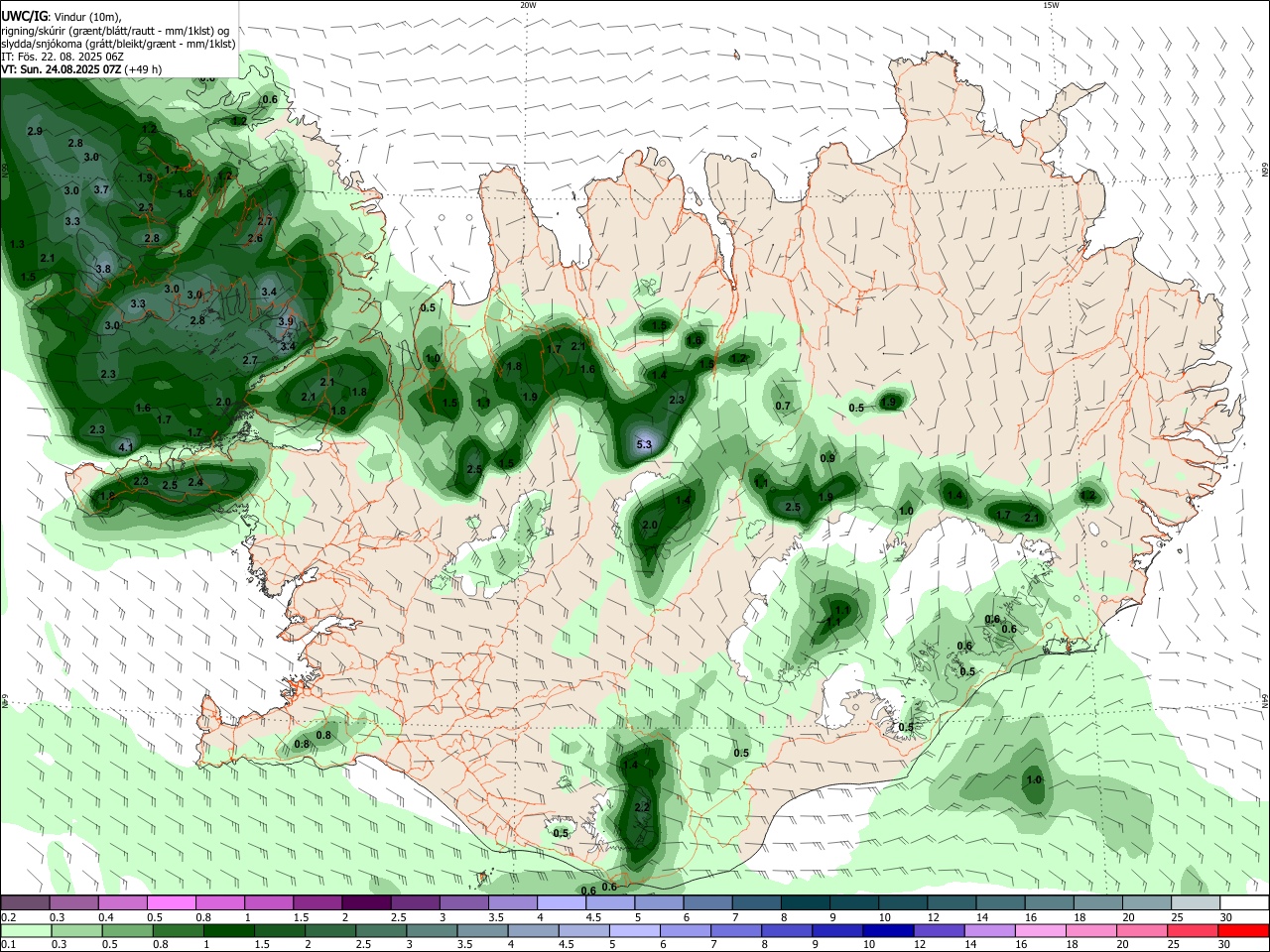Select the mauve swatch labeled 0.2 in top legend
The image size is (1270, 952).
[x=25, y=902]
